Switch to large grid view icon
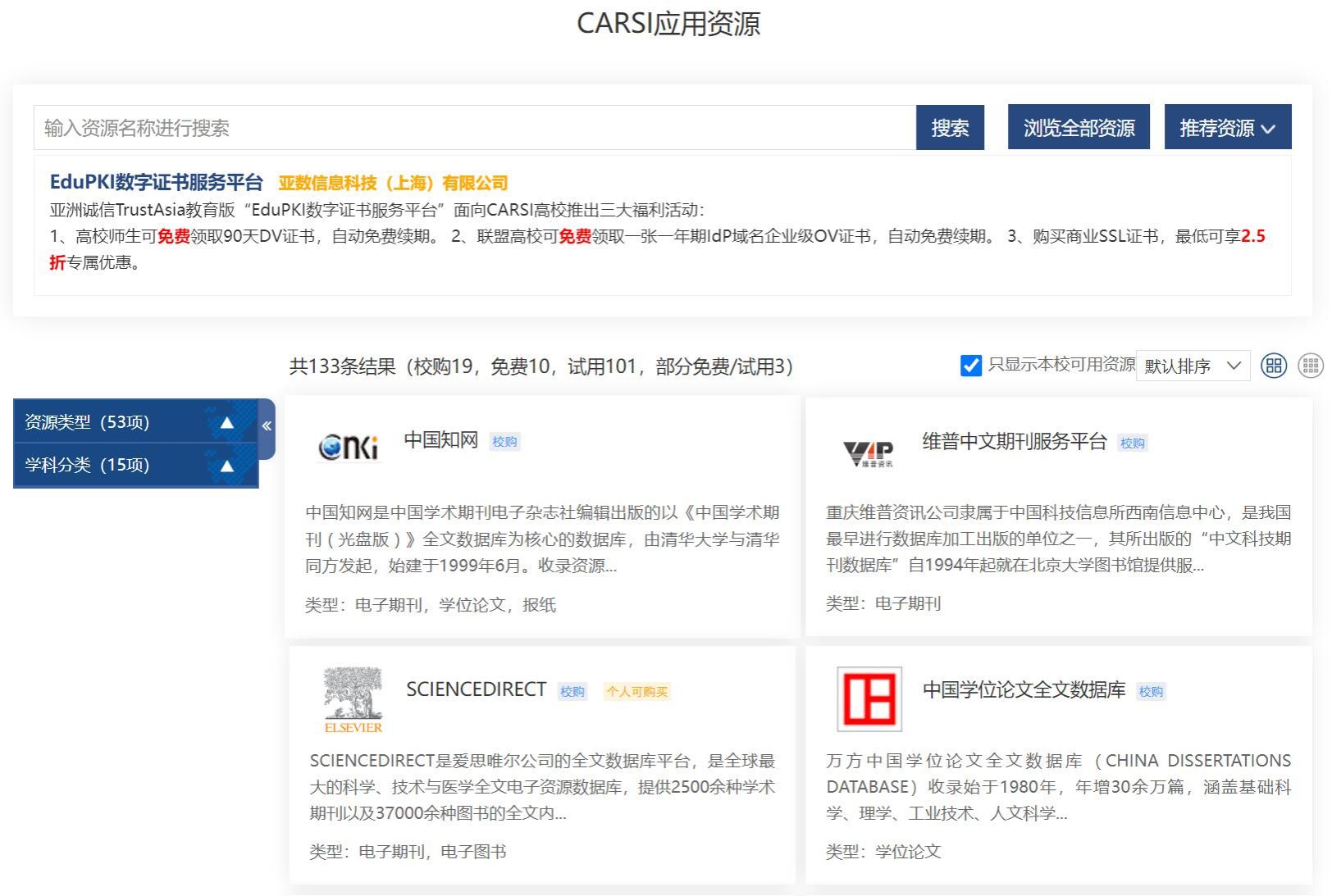The width and height of the screenshot is (1332, 896). [1273, 366]
